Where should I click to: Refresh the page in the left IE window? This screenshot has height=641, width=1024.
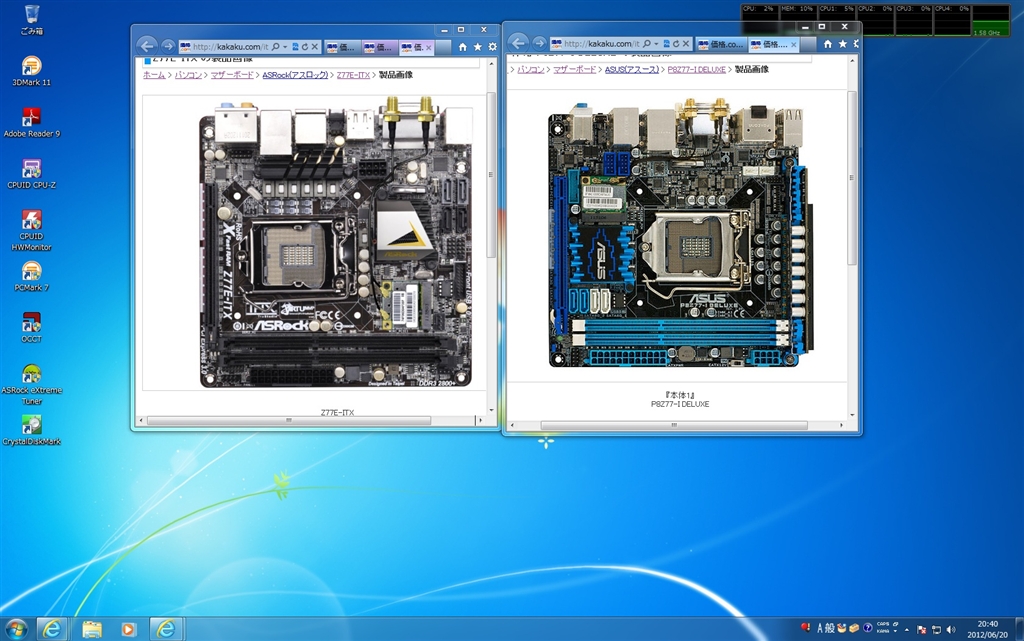[305, 47]
